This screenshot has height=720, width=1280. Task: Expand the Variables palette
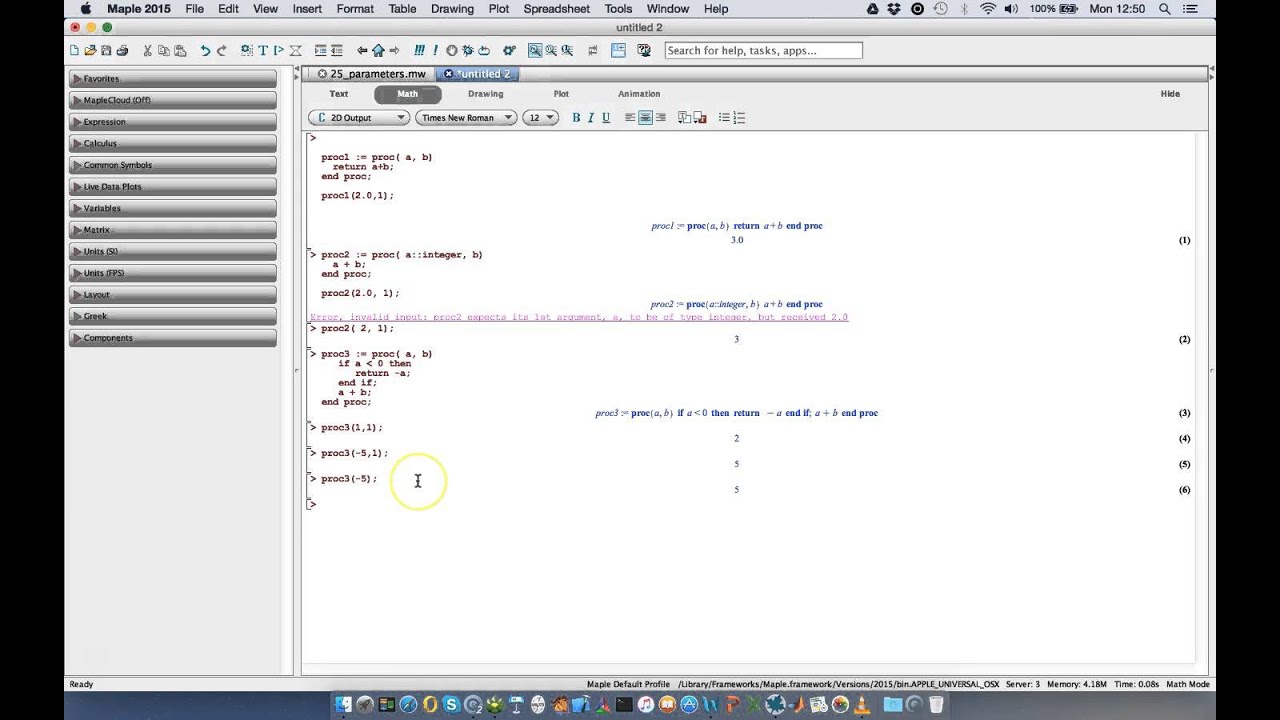pos(173,208)
